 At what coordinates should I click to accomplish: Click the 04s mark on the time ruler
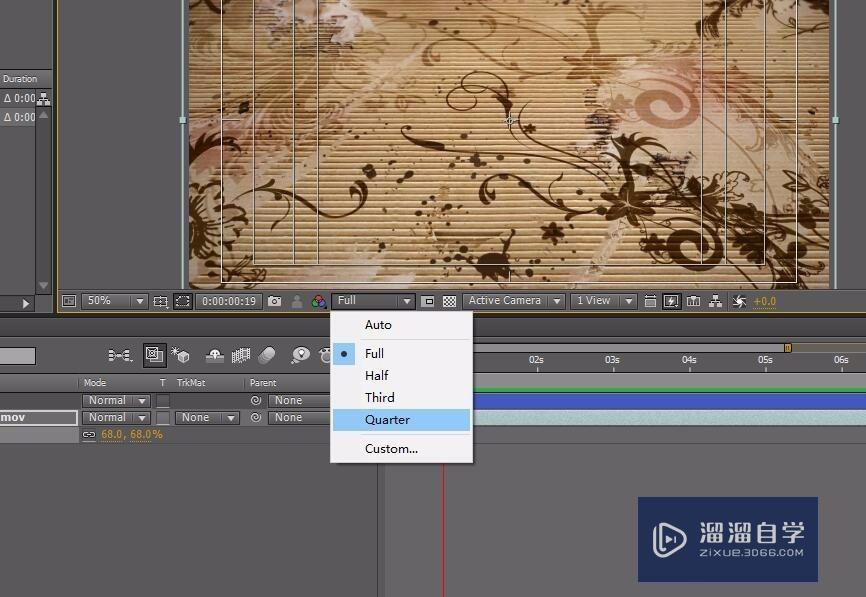(689, 360)
